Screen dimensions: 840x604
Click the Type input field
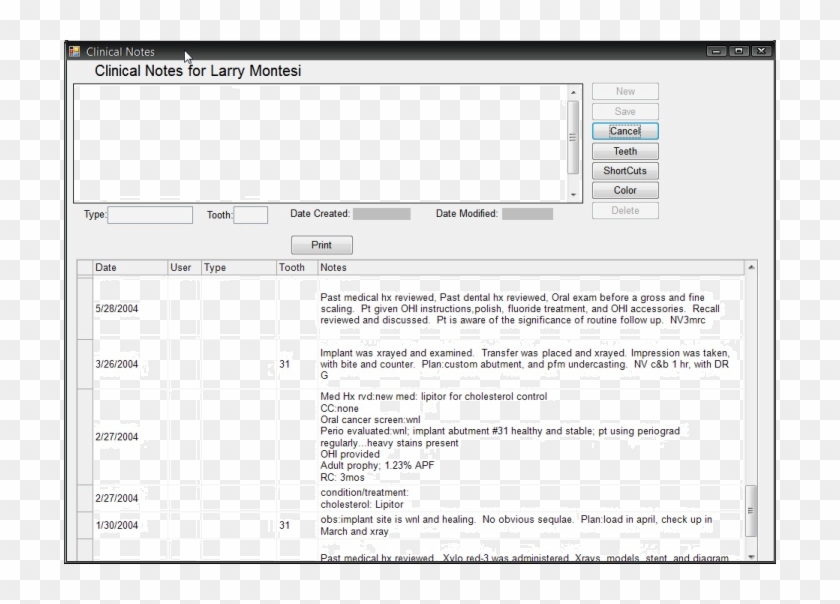[x=150, y=214]
